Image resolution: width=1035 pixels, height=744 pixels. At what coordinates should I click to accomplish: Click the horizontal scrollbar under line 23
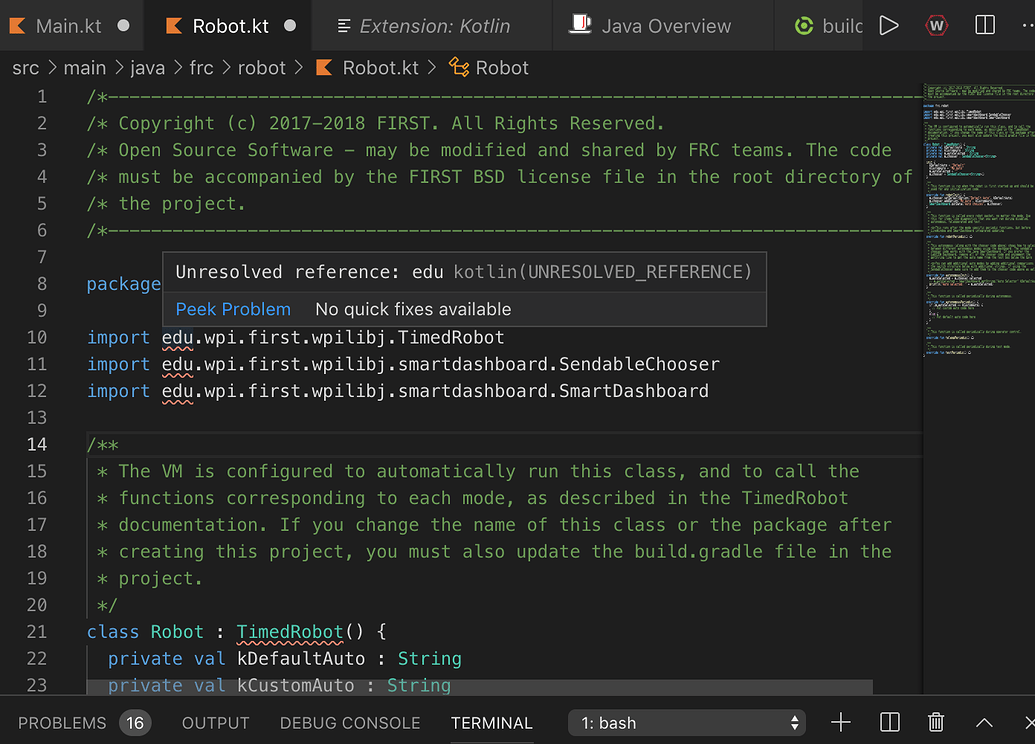[x=480, y=687]
